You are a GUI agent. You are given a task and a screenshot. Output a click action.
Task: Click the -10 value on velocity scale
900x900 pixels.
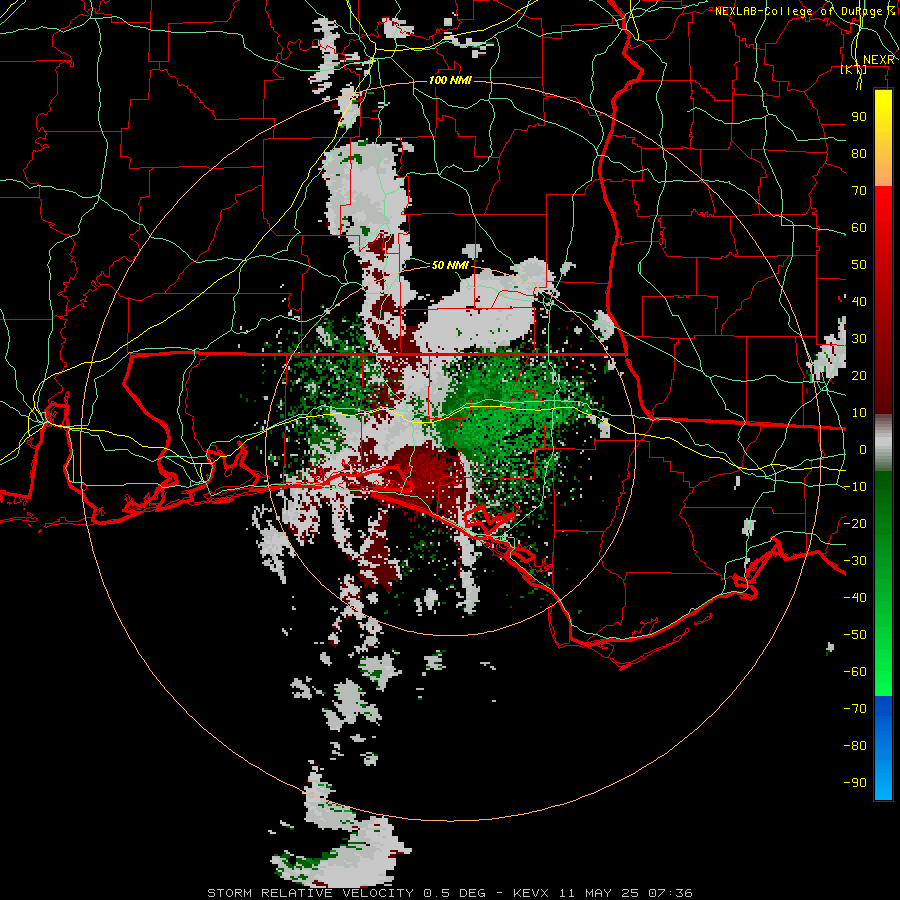[x=855, y=487]
